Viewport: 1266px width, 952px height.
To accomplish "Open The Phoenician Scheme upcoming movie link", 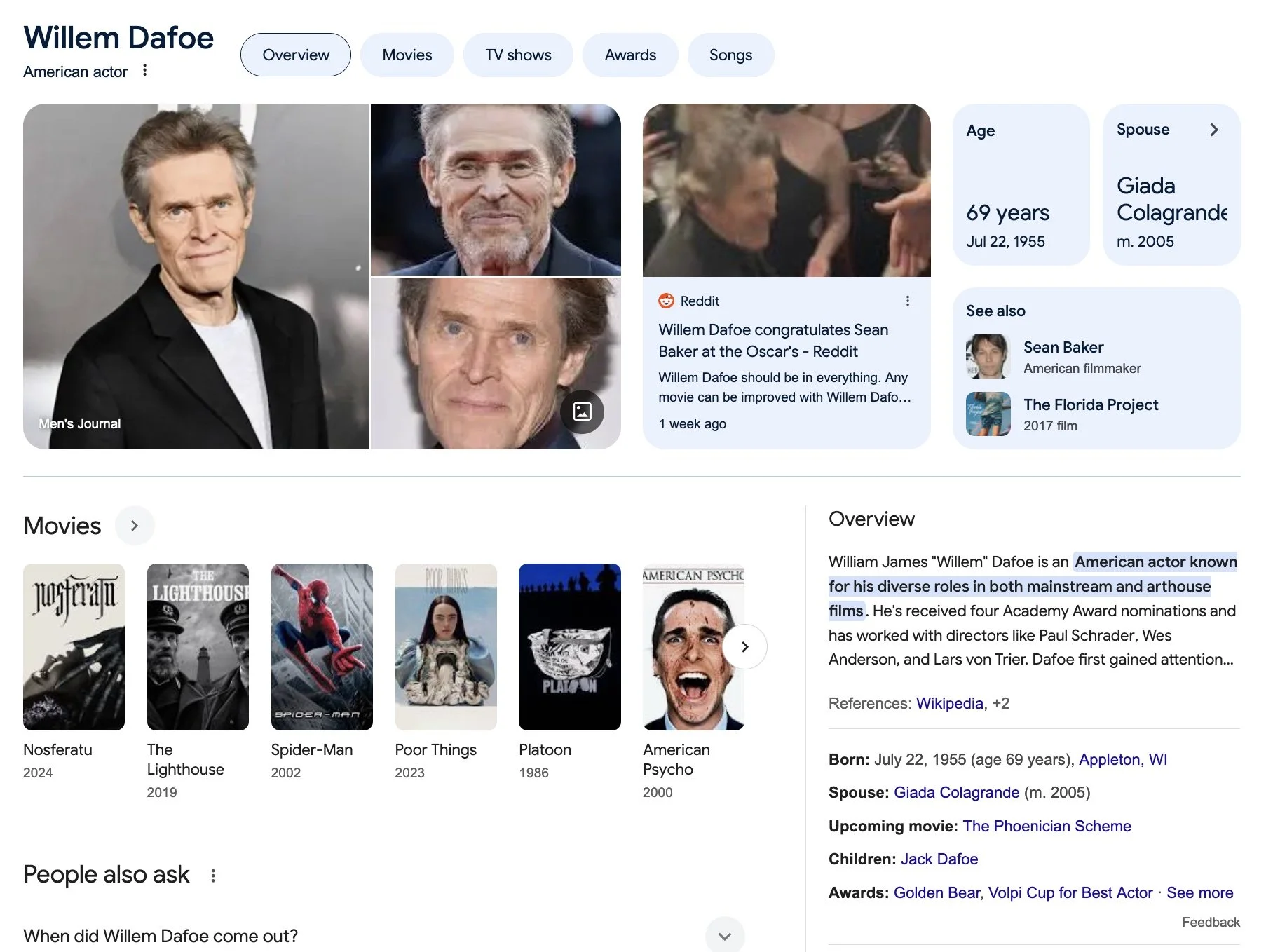I will tap(1047, 826).
